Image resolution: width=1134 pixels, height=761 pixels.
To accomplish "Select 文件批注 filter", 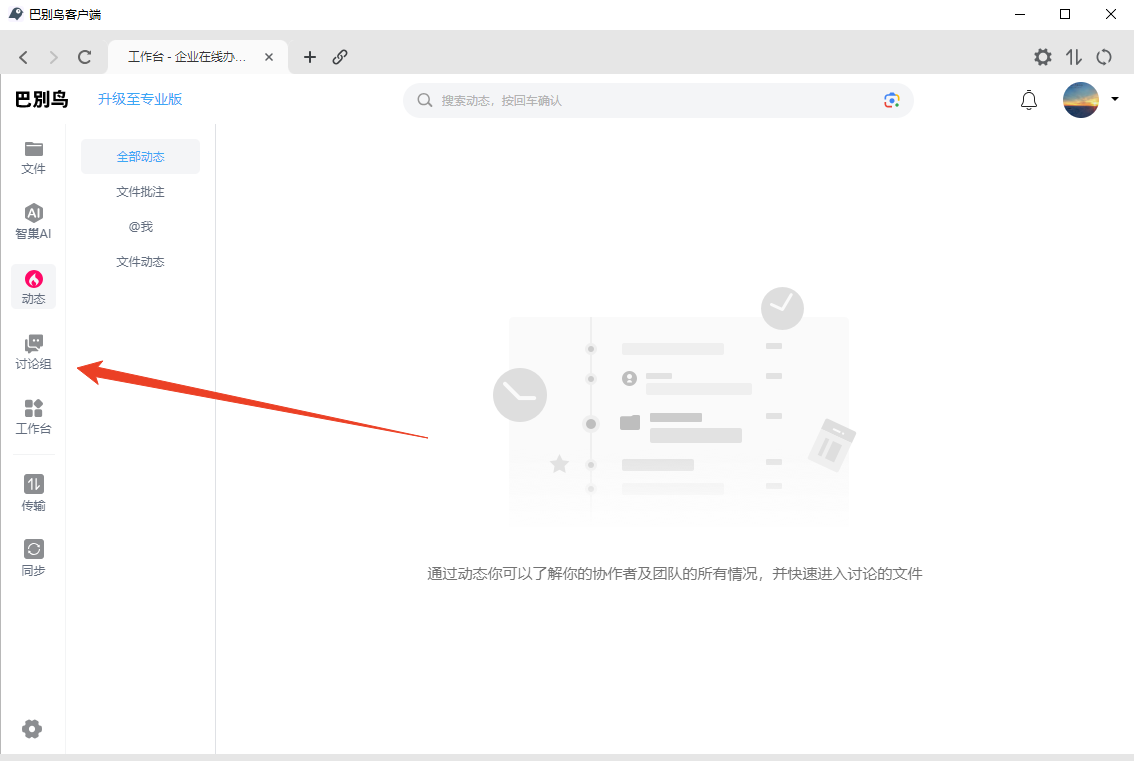I will [140, 192].
